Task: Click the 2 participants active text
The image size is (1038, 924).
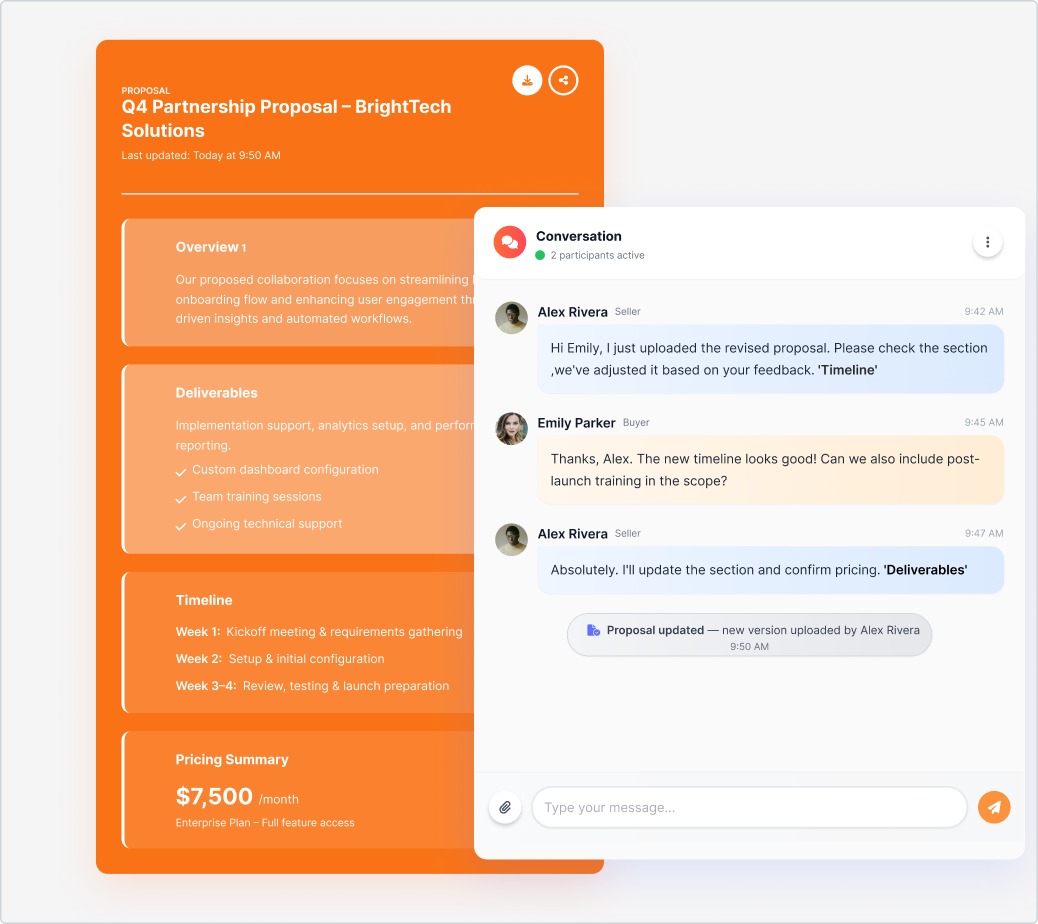Action: point(597,255)
